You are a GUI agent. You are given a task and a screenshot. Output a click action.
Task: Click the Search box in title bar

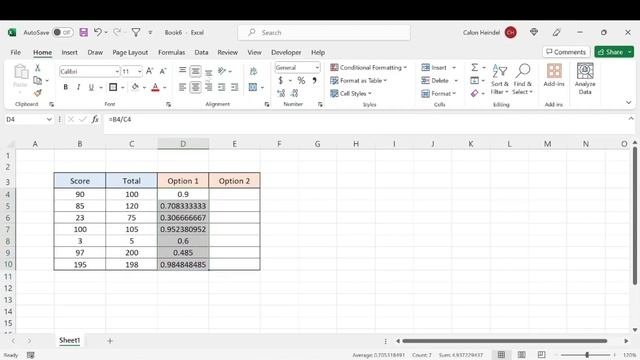(324, 32)
